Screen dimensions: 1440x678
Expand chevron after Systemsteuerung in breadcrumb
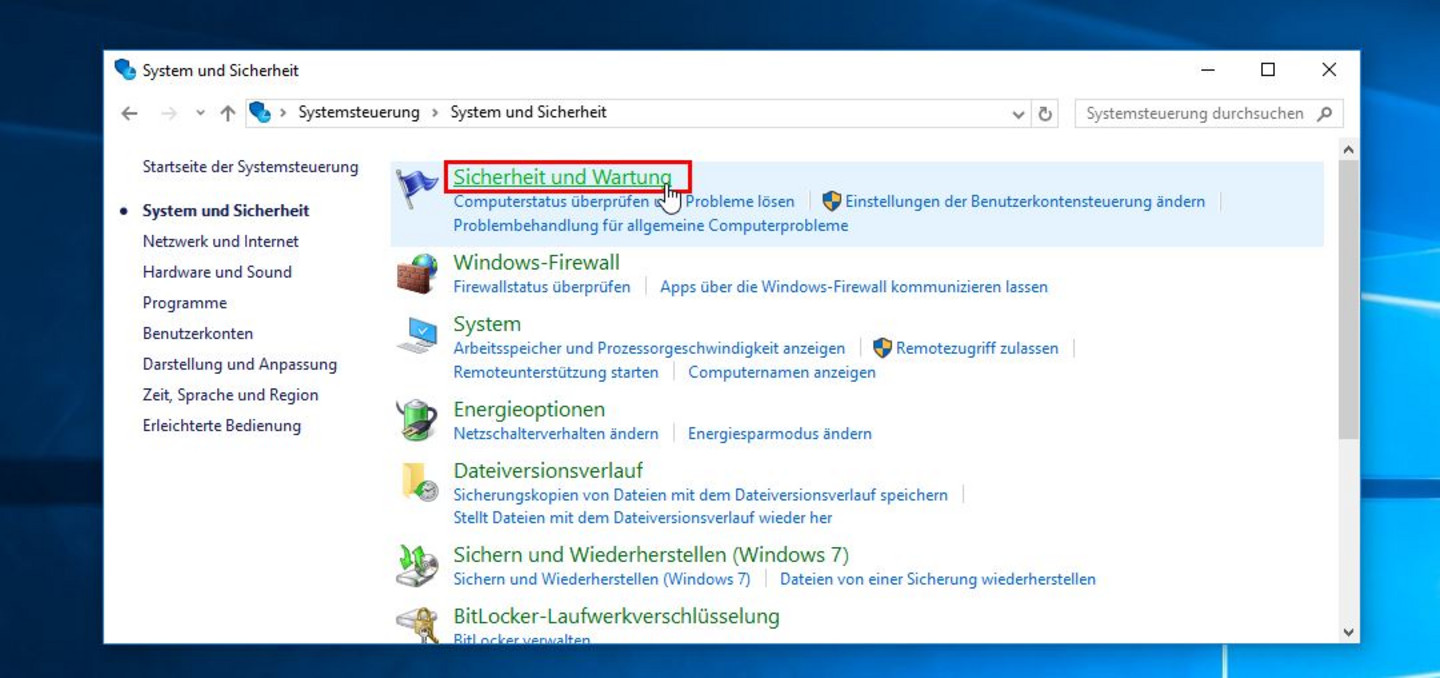point(435,113)
